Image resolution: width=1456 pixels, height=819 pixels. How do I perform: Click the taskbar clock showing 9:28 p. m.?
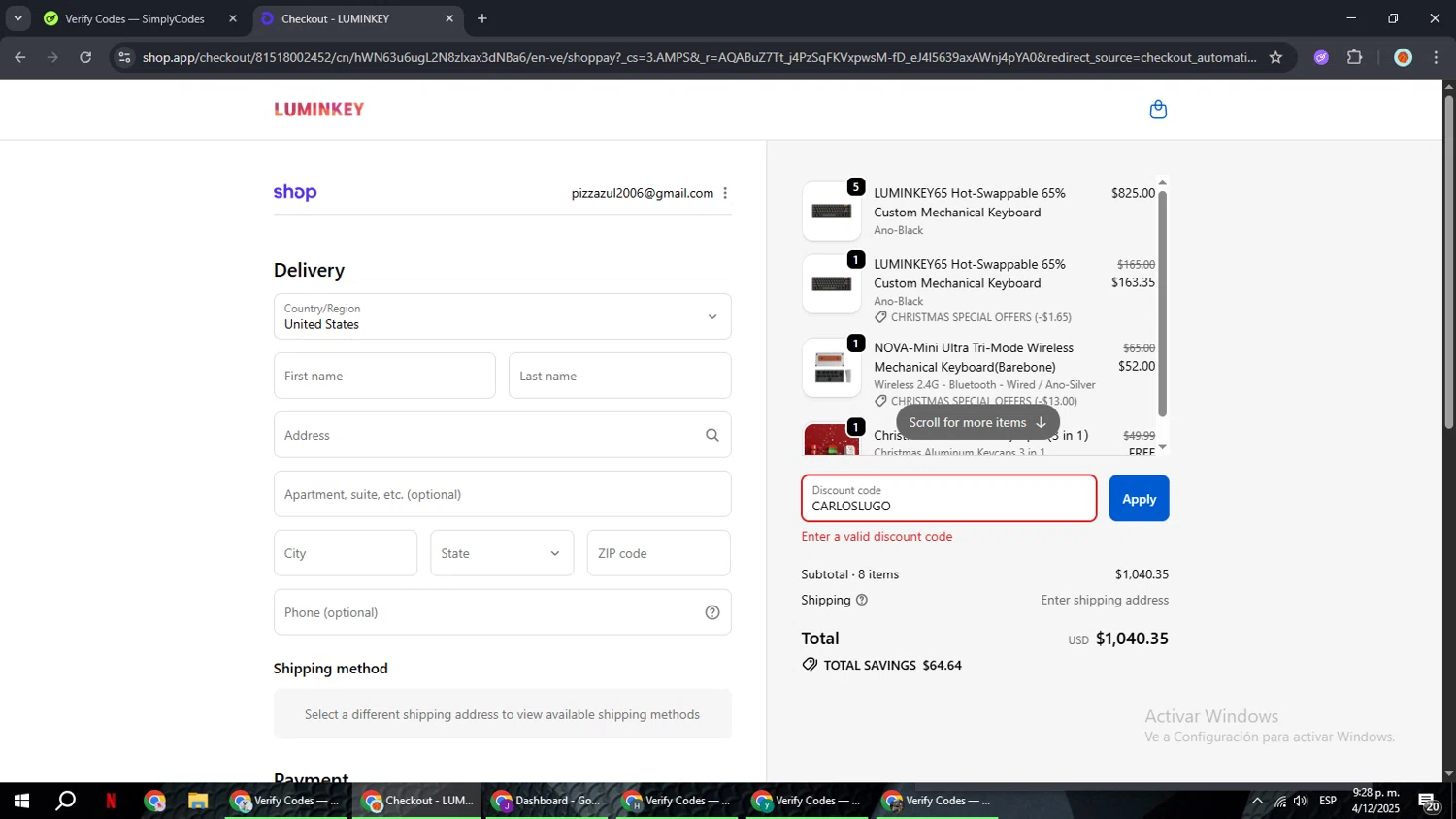(x=1375, y=802)
